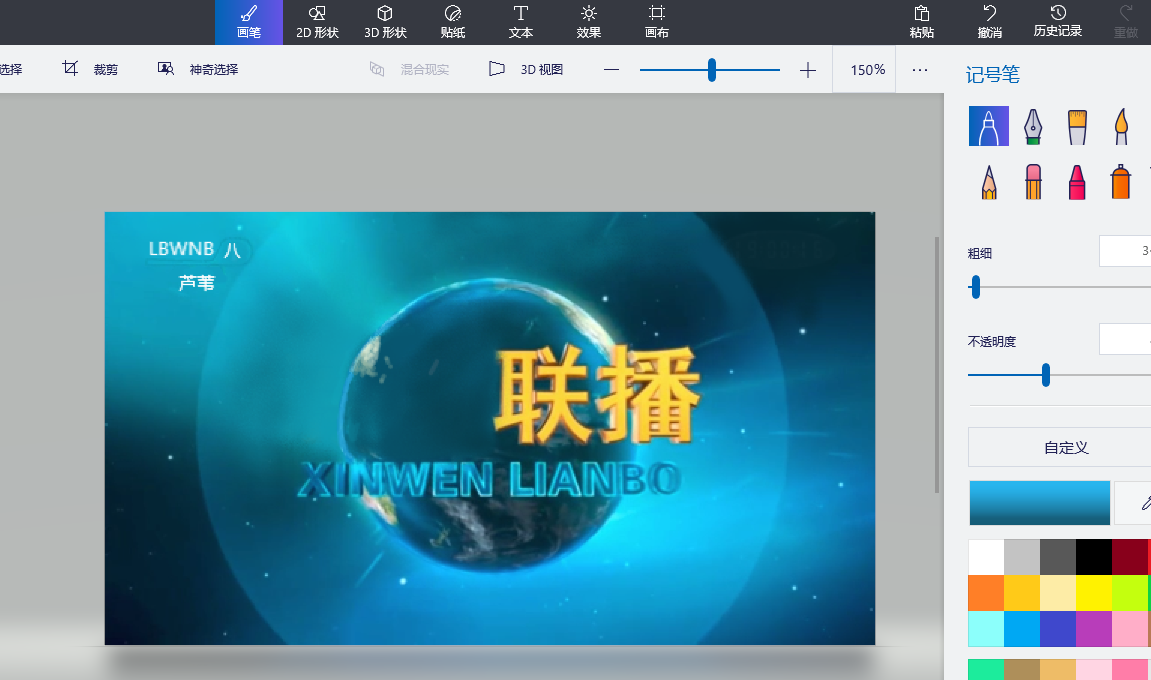Select the Spray can tool
This screenshot has width=1151, height=680.
[1121, 181]
